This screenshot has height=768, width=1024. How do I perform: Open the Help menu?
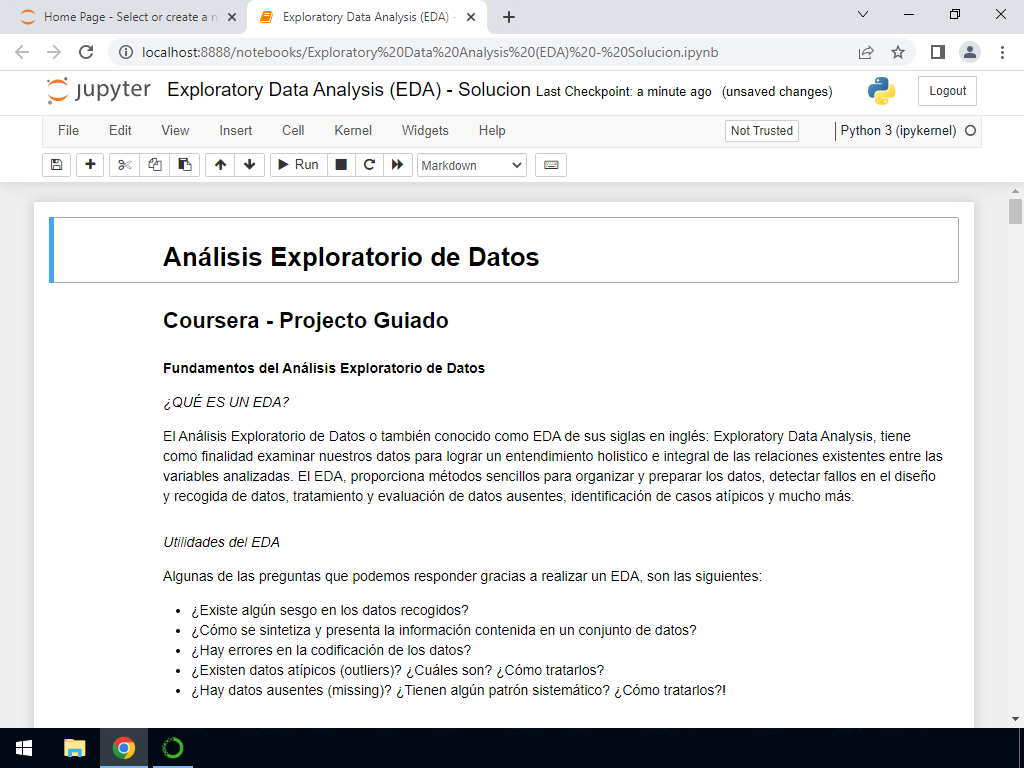[492, 131]
